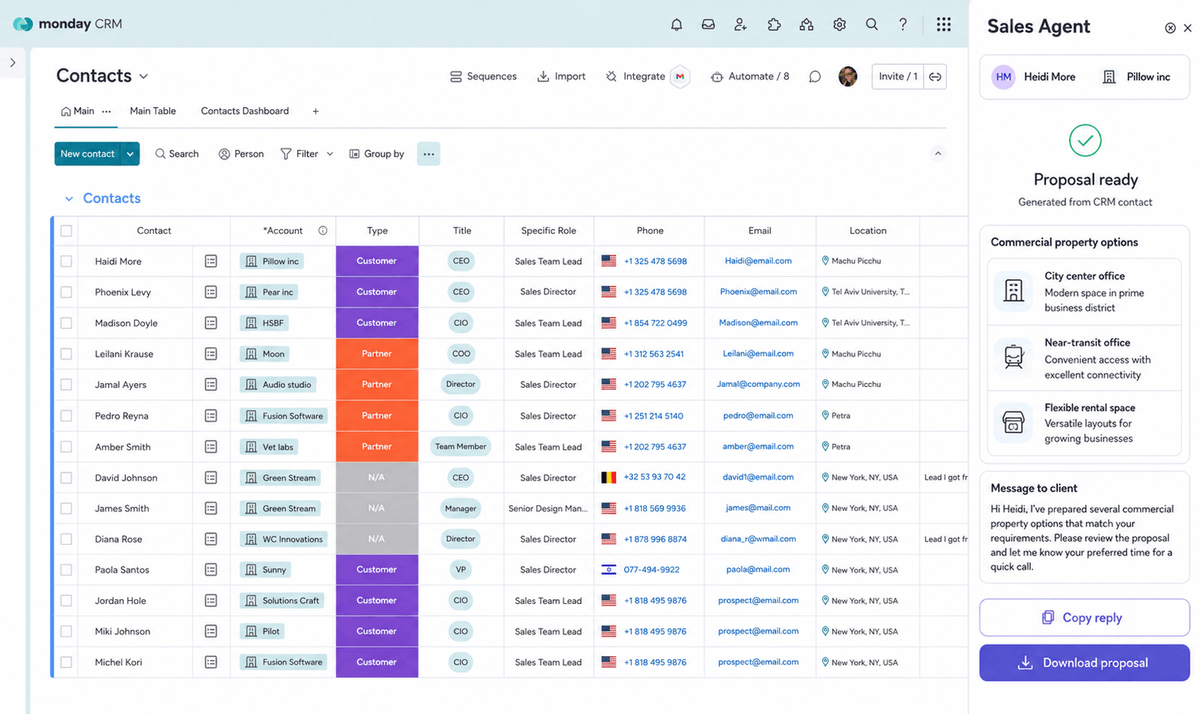The height and width of the screenshot is (714, 1200).
Task: Open Type dropdown for Leilani Krause Partner
Action: pyautogui.click(x=377, y=354)
